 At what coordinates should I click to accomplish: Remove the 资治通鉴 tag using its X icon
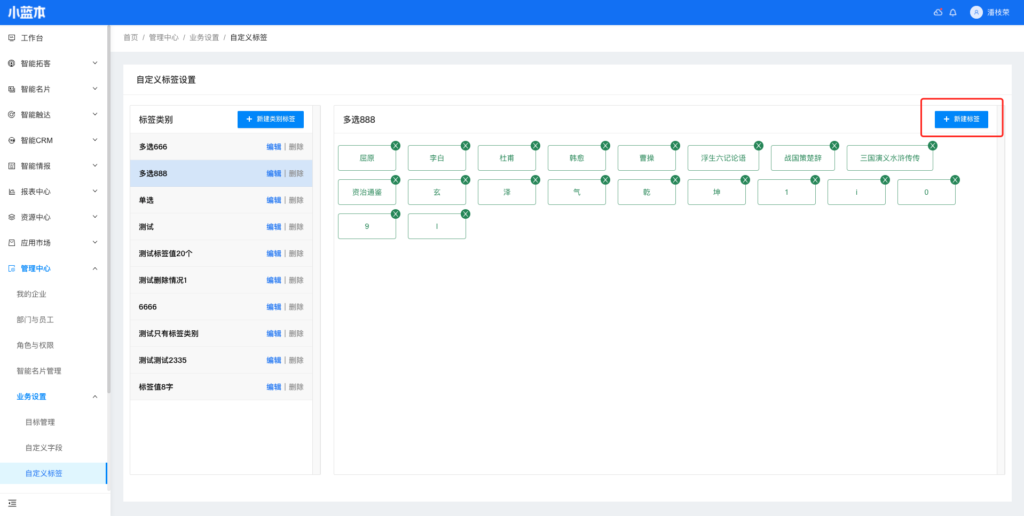395,180
